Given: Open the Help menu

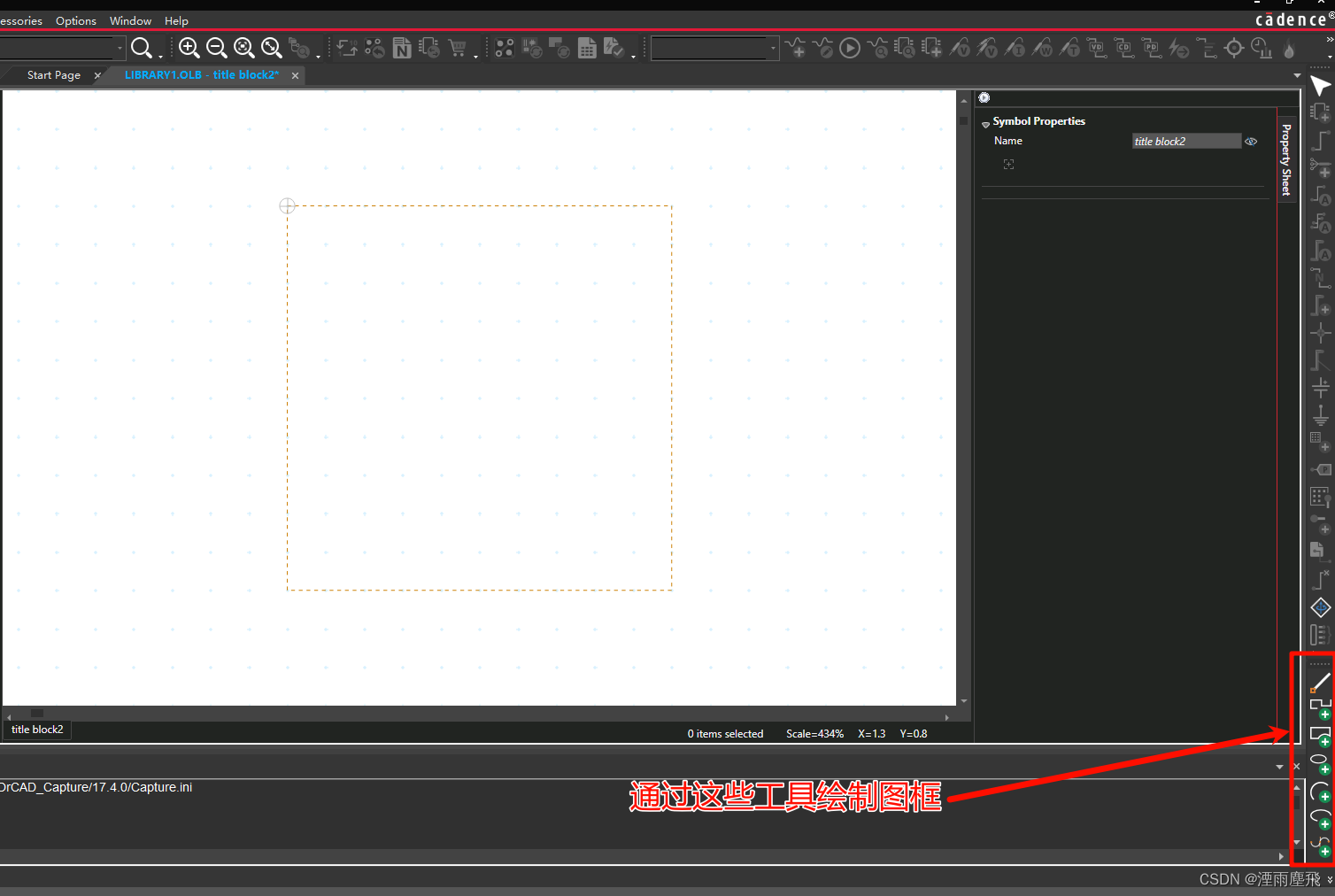Looking at the screenshot, I should 176,20.
